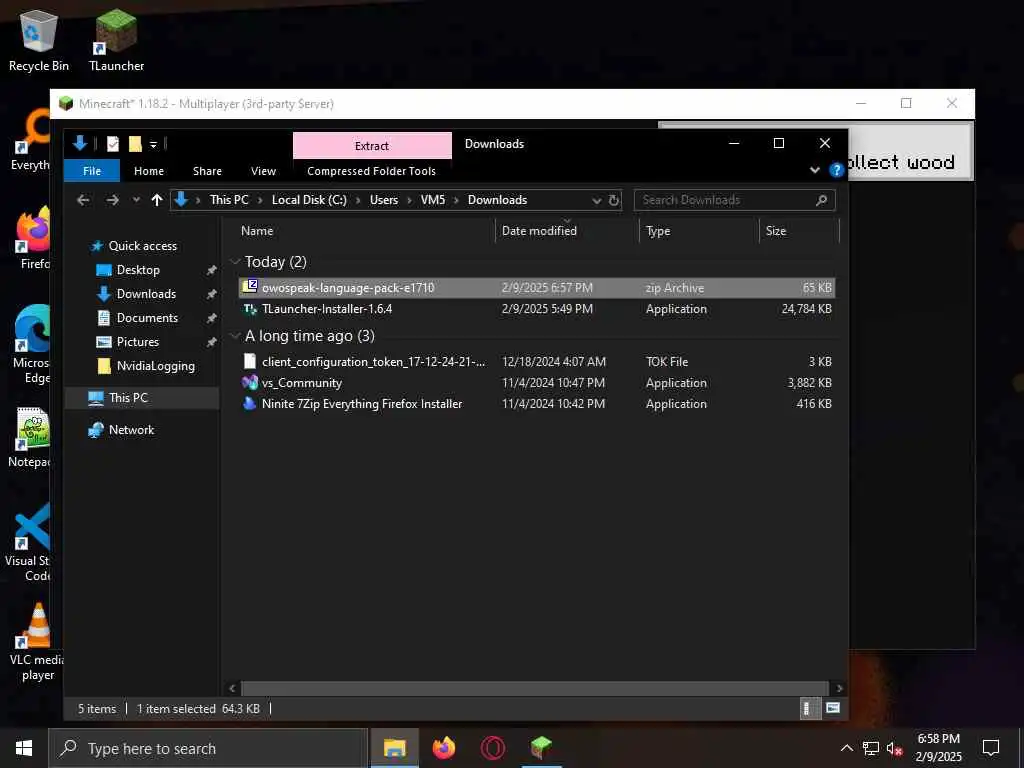Open the address bar history dropdown
Screen dimensions: 1024x768
point(596,200)
